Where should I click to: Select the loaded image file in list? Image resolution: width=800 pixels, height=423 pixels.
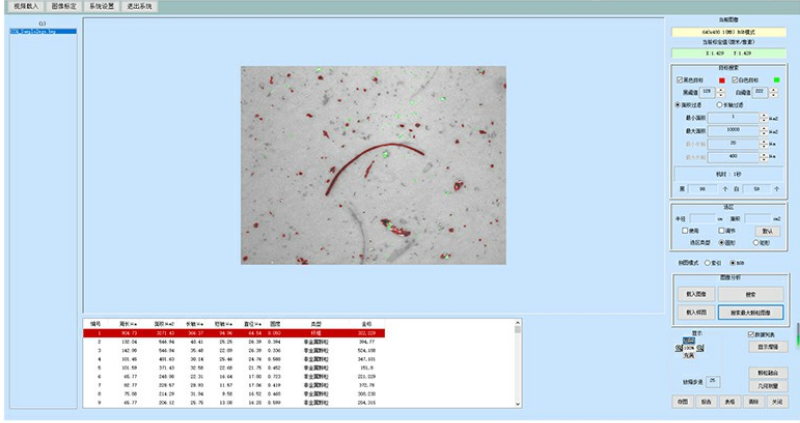42,31
